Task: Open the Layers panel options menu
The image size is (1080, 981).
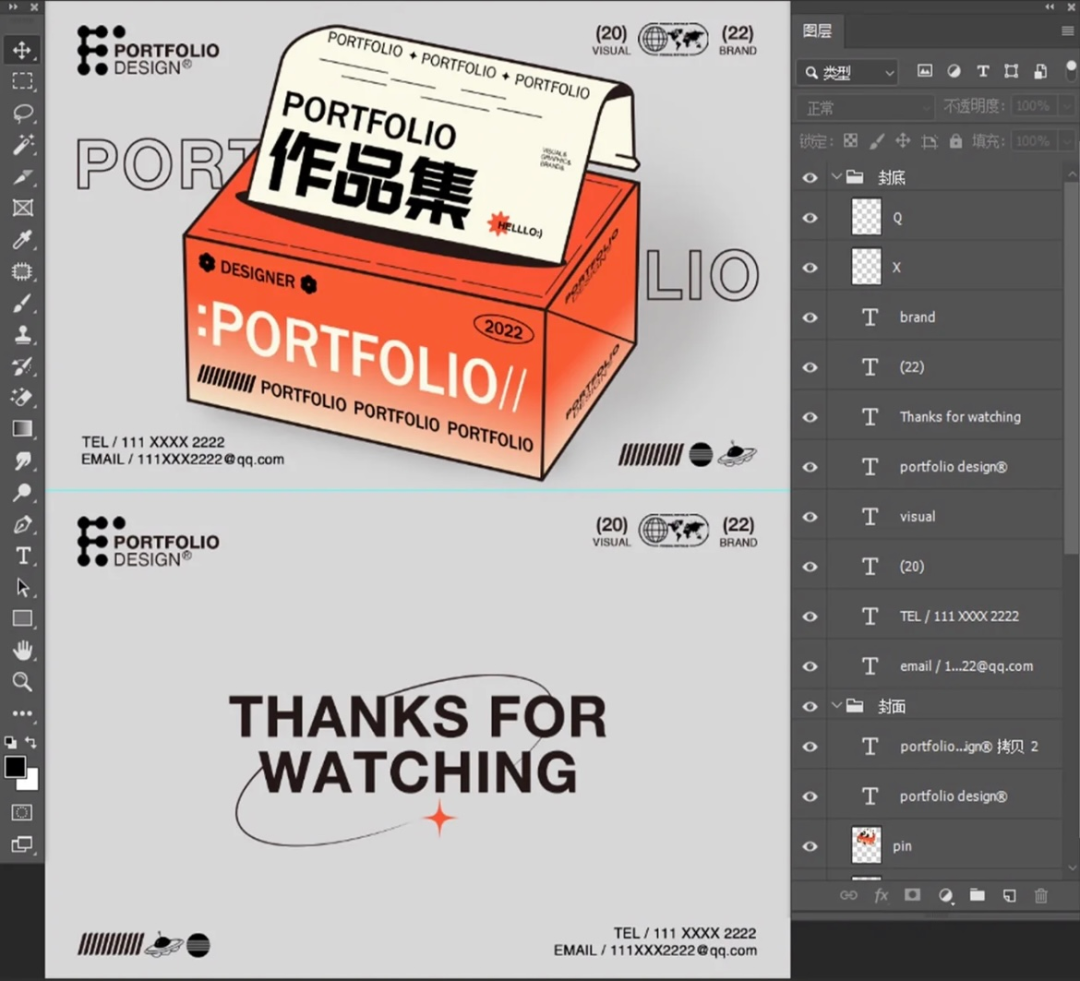Action: (1067, 31)
